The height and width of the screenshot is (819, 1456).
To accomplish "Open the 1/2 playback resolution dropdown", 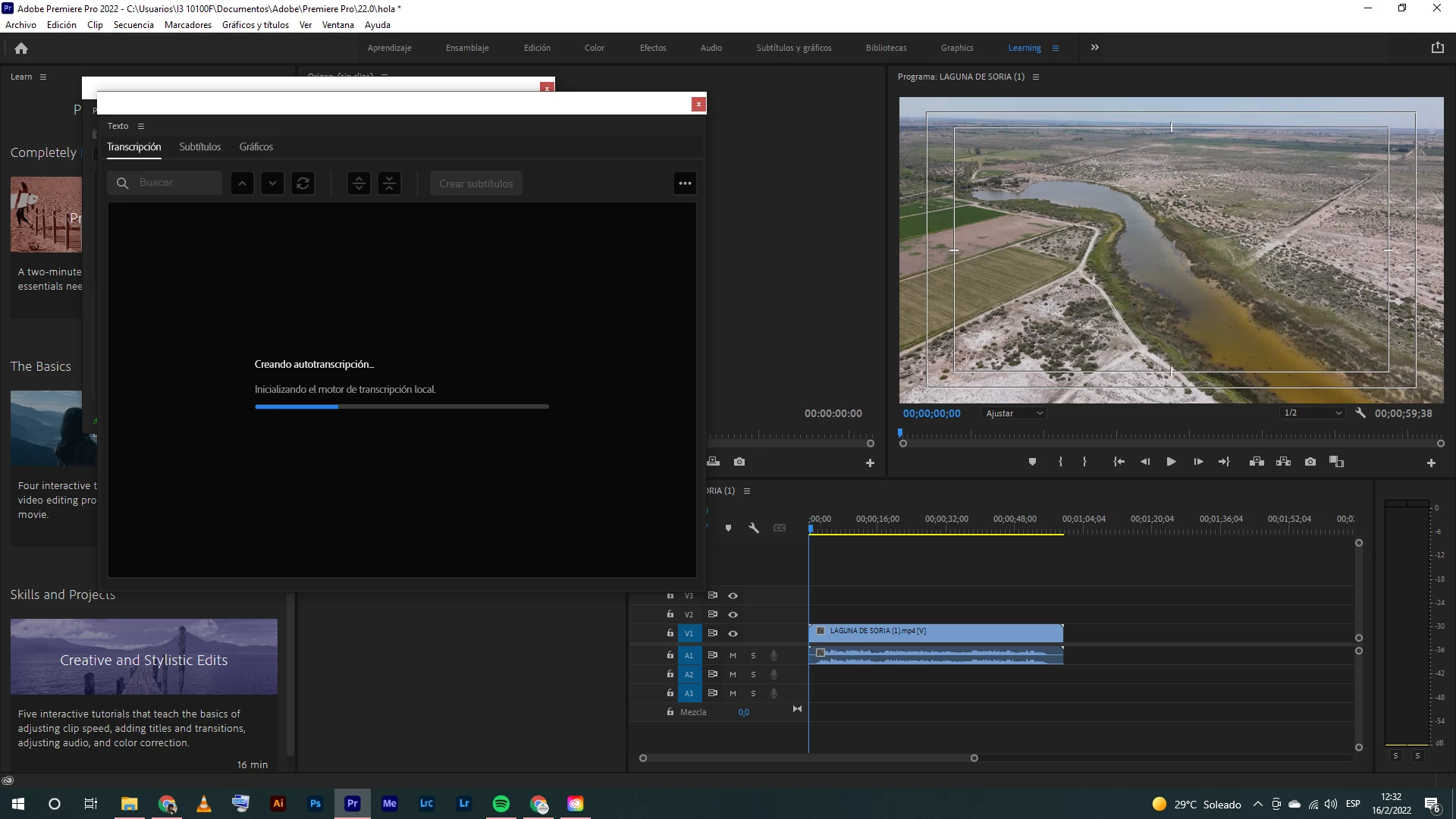I will (1312, 413).
